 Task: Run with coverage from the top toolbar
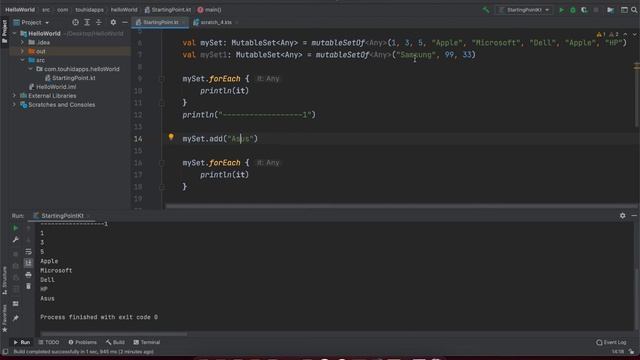[x=584, y=10]
